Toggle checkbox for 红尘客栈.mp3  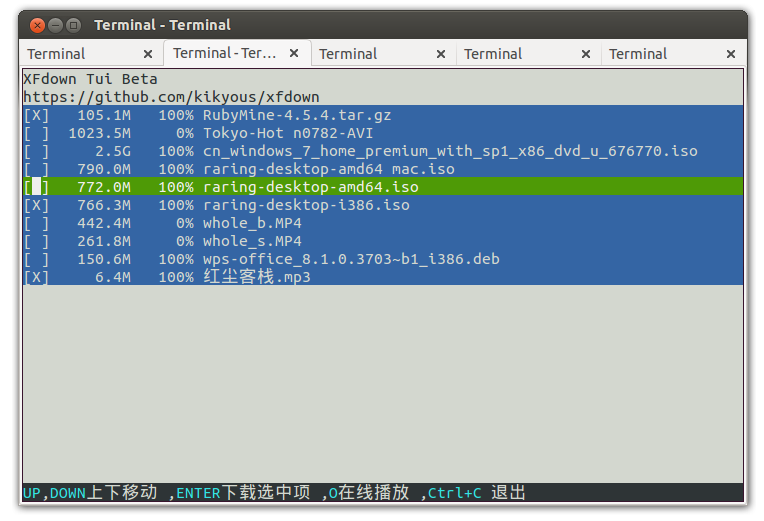pos(37,277)
